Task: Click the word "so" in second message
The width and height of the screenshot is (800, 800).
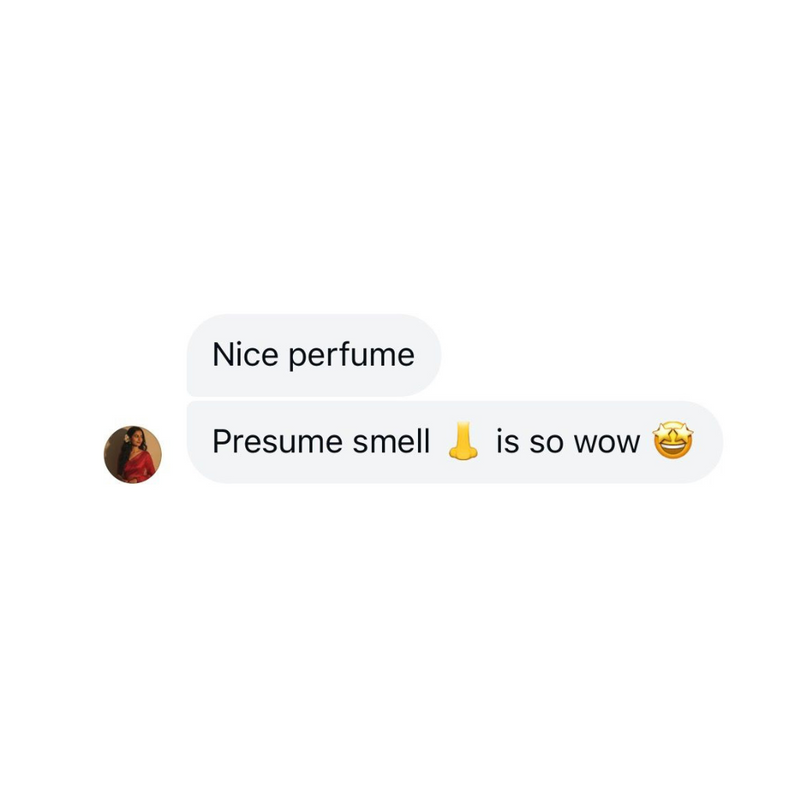Action: point(546,443)
